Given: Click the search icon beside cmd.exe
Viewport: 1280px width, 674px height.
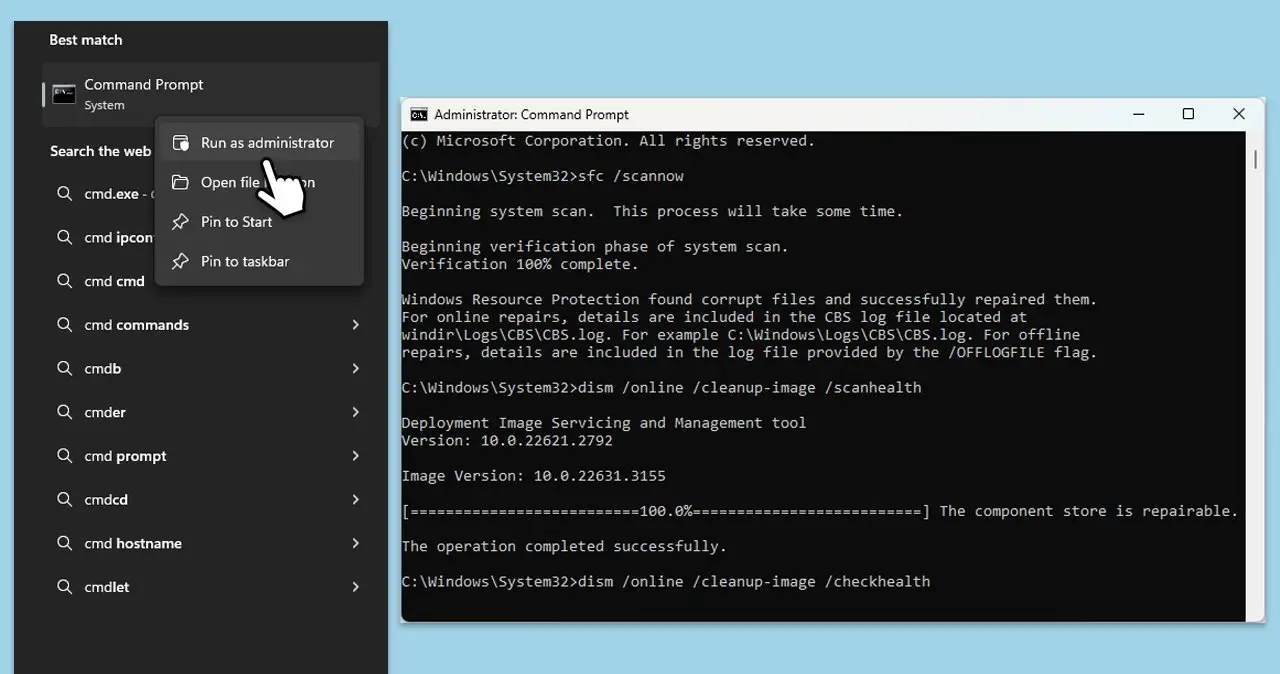Looking at the screenshot, I should click(x=65, y=193).
